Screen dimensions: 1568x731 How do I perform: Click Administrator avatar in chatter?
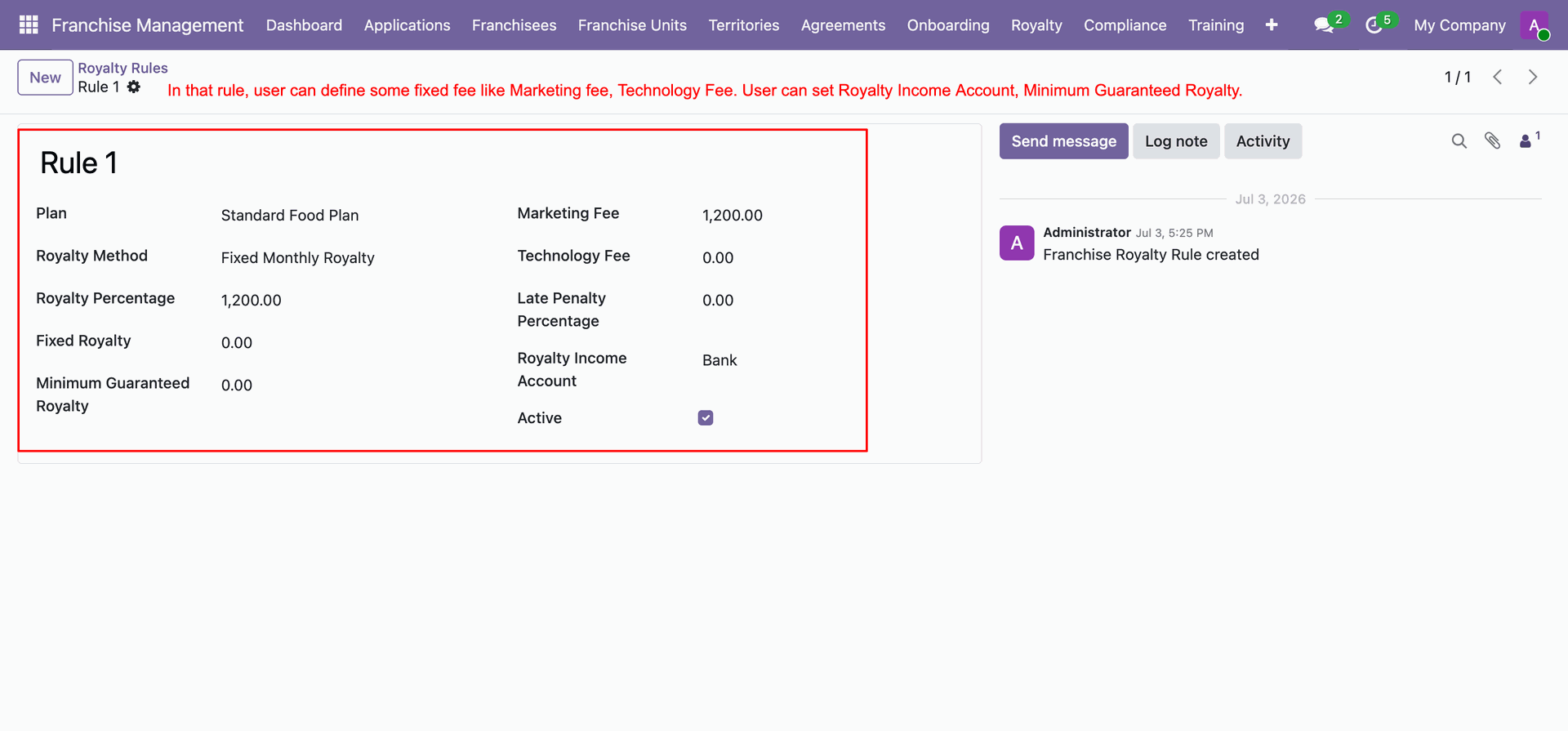point(1017,243)
